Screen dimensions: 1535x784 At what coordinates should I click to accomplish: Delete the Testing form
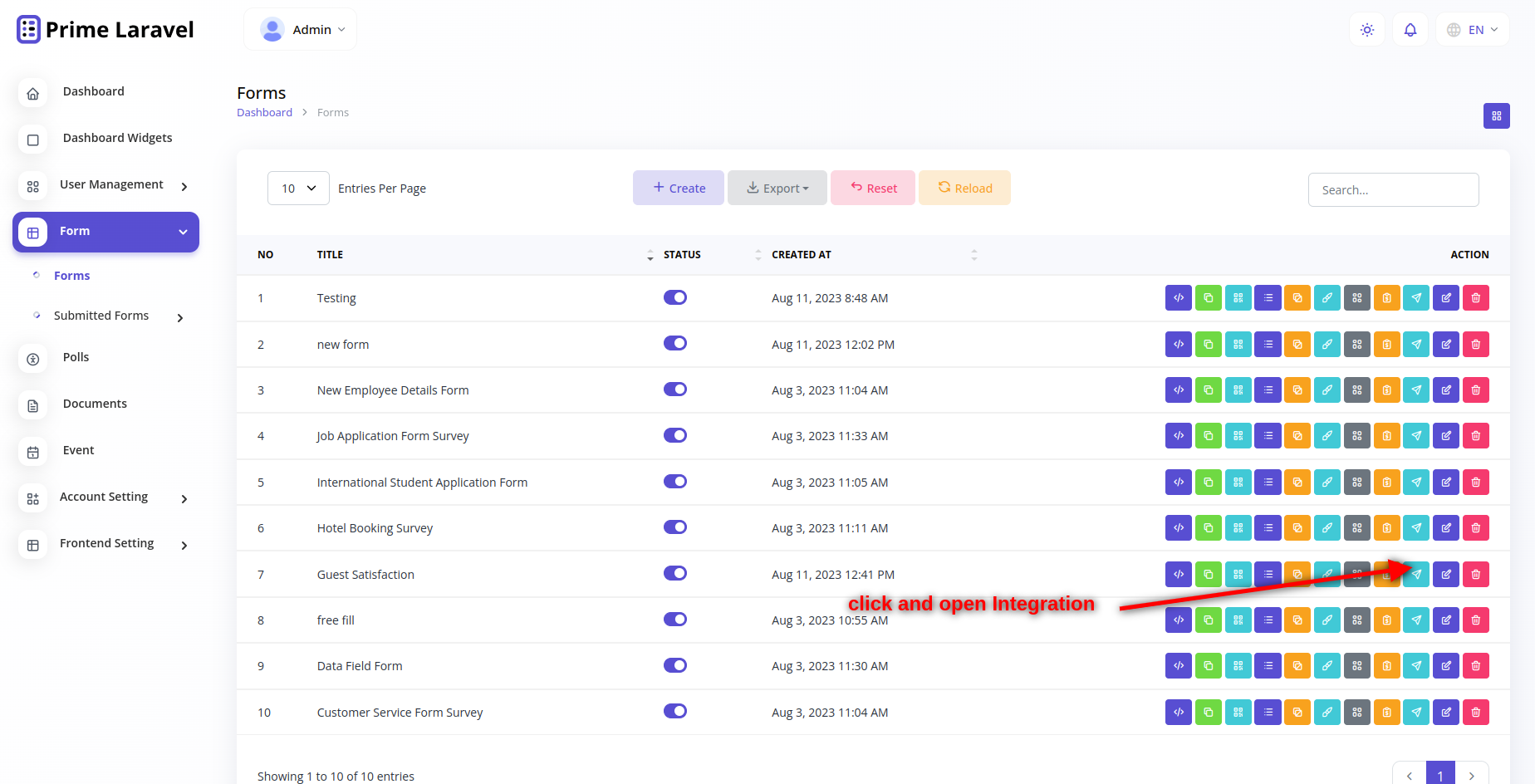pos(1476,298)
